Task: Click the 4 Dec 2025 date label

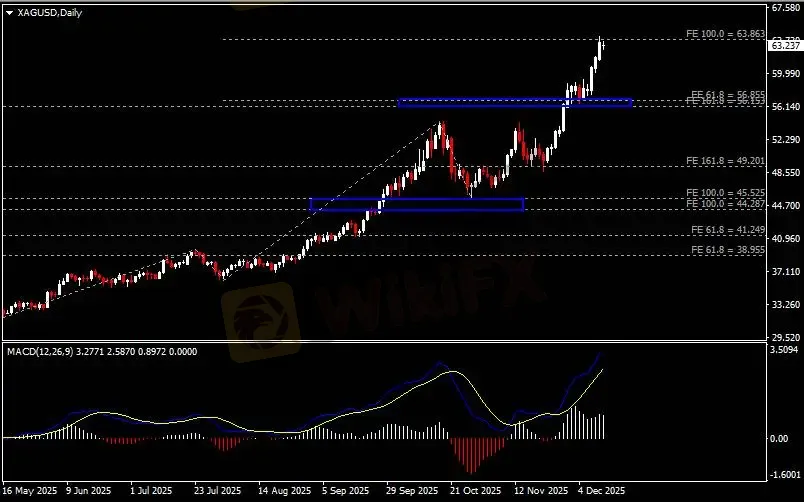Action: click(600, 492)
